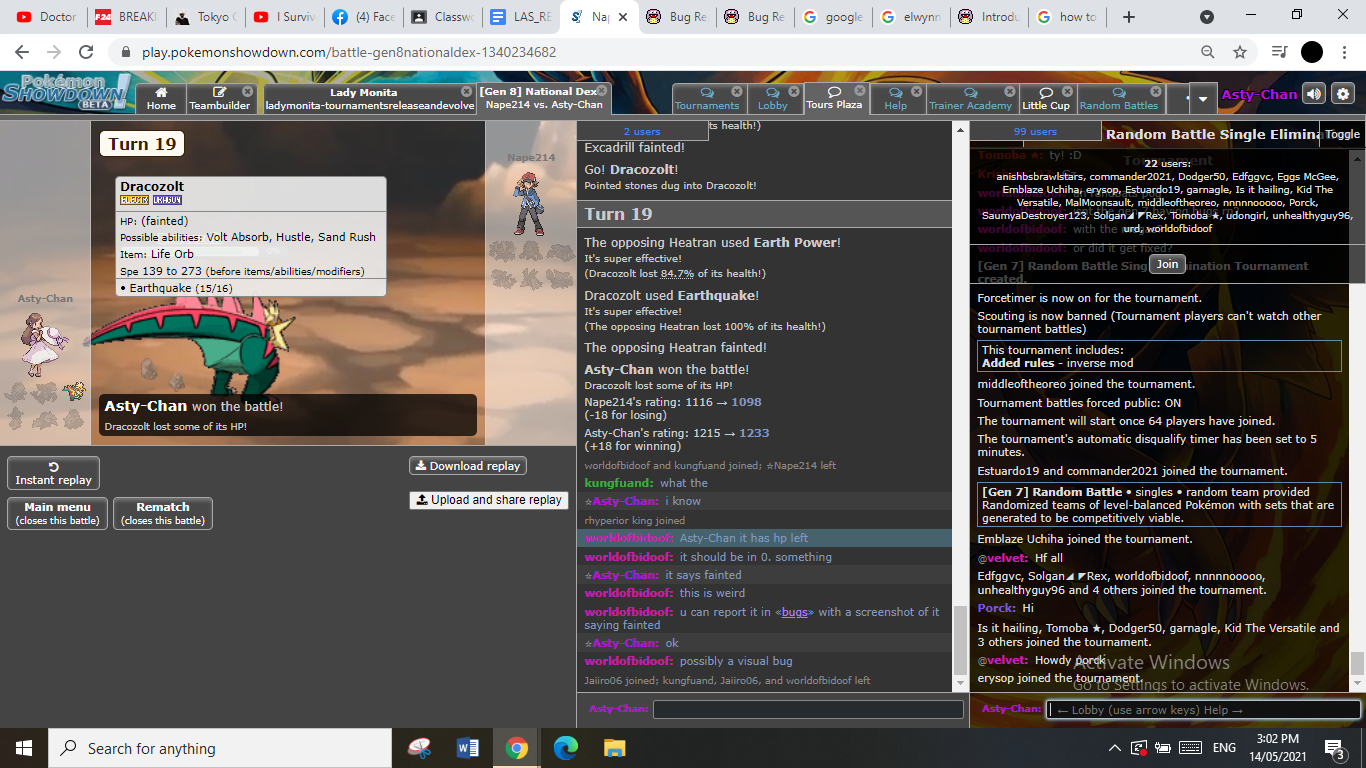Click Instant replay button
This screenshot has width=1366, height=768.
tap(53, 474)
